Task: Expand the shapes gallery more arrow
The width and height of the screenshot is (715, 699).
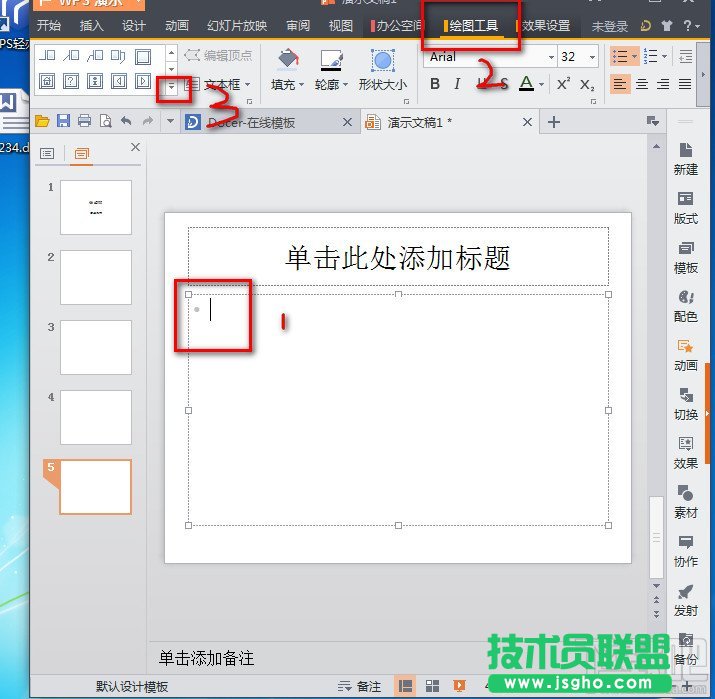Action: (x=171, y=88)
